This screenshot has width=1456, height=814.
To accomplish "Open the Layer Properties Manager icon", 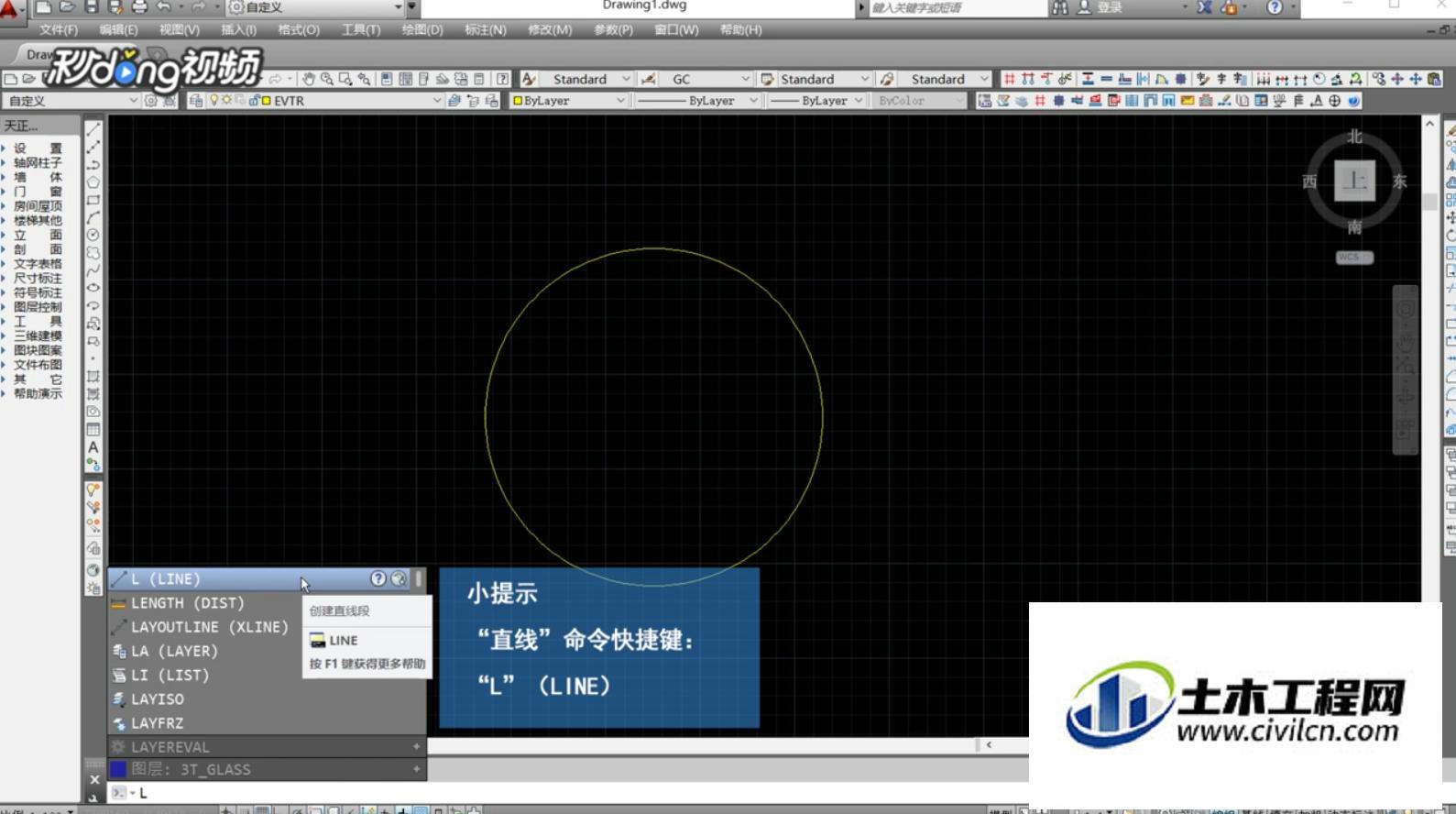I will 196,101.
